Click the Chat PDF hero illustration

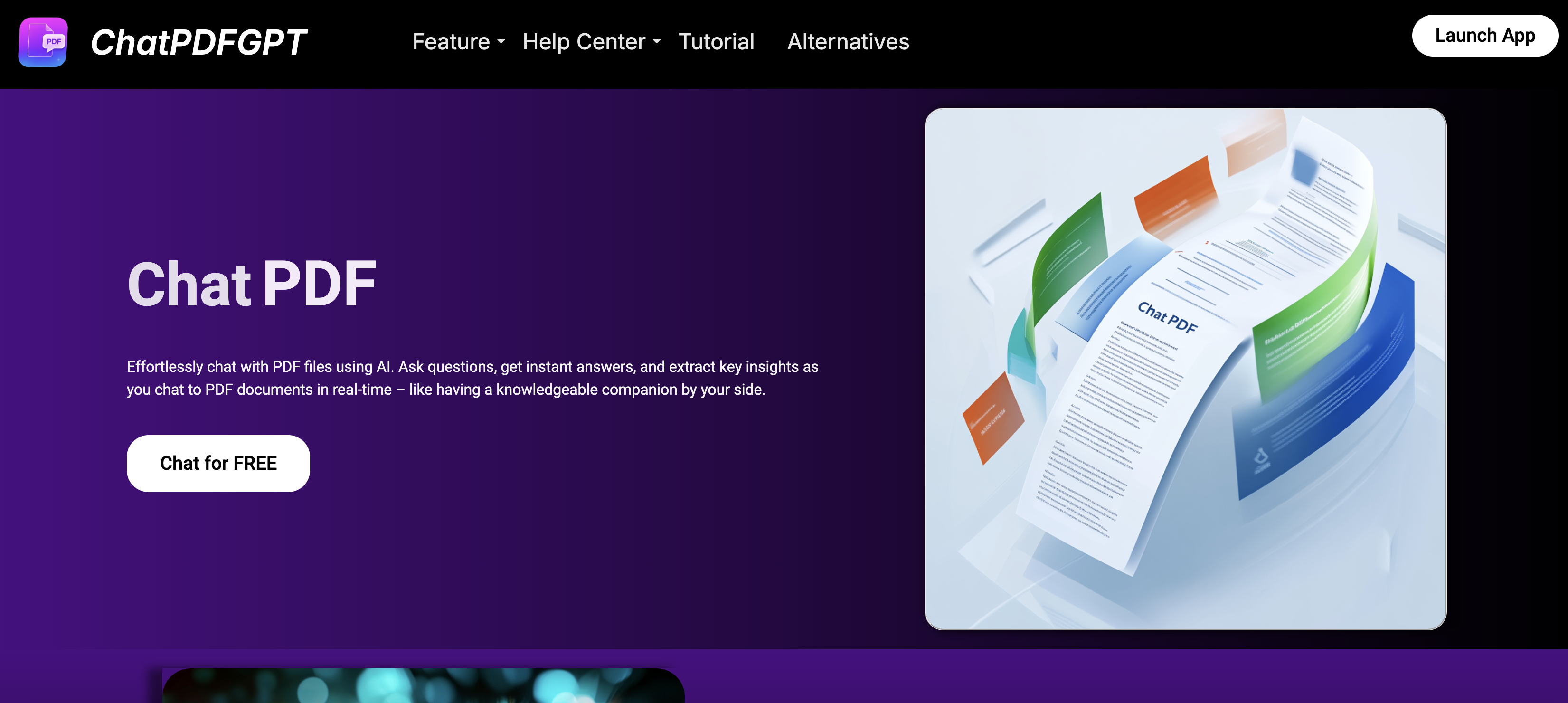point(1184,369)
